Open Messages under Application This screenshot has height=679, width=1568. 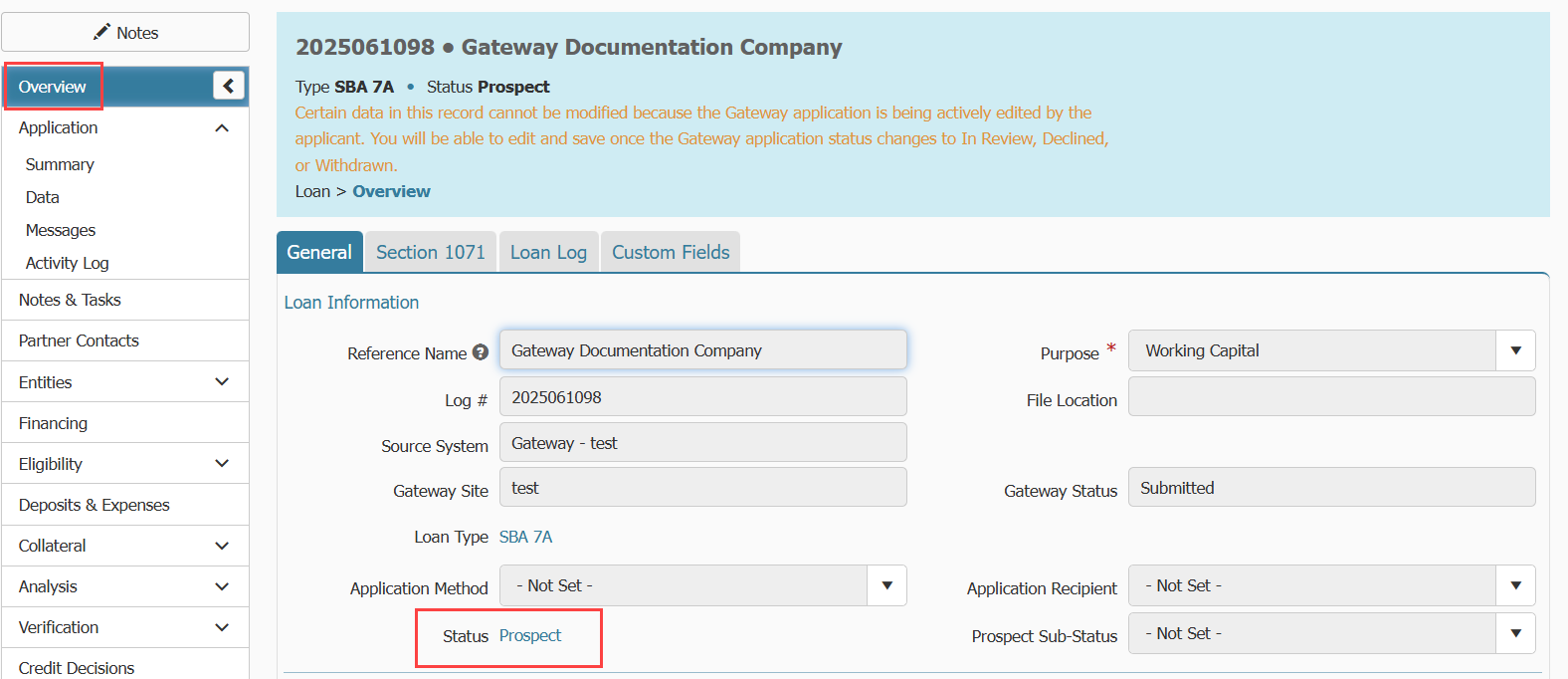(61, 230)
